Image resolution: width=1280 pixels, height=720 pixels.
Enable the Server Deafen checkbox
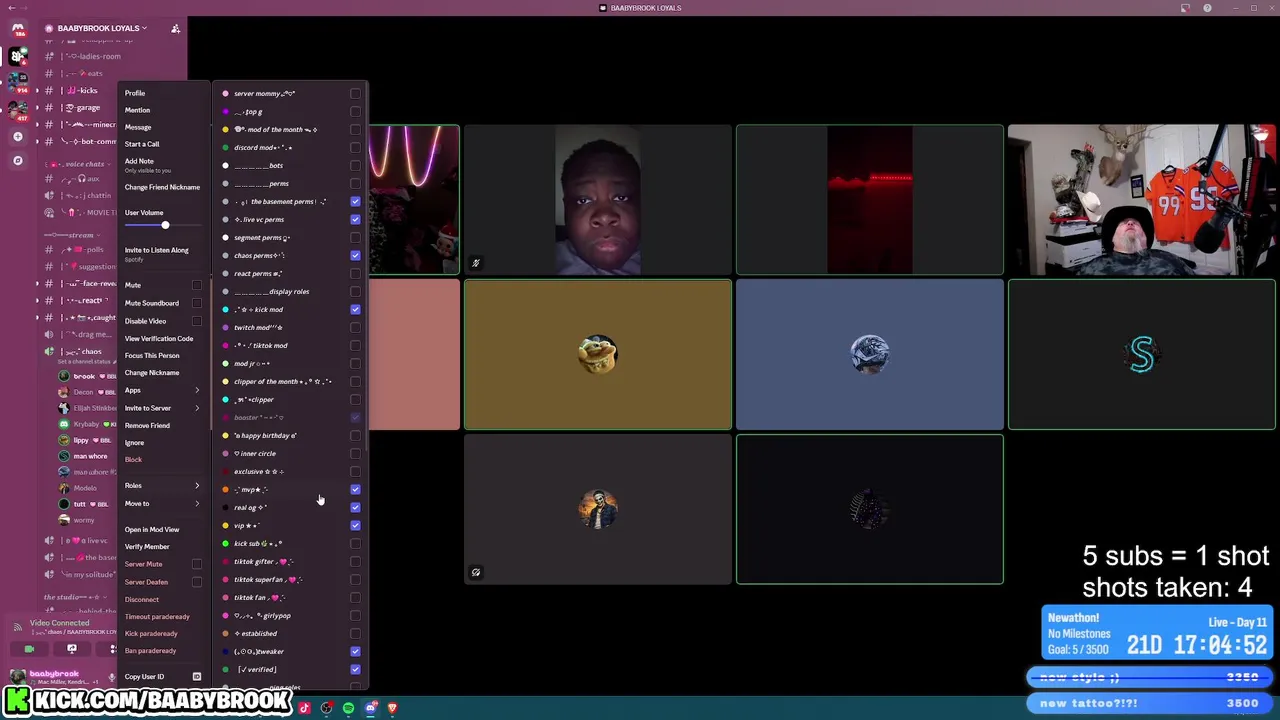196,582
